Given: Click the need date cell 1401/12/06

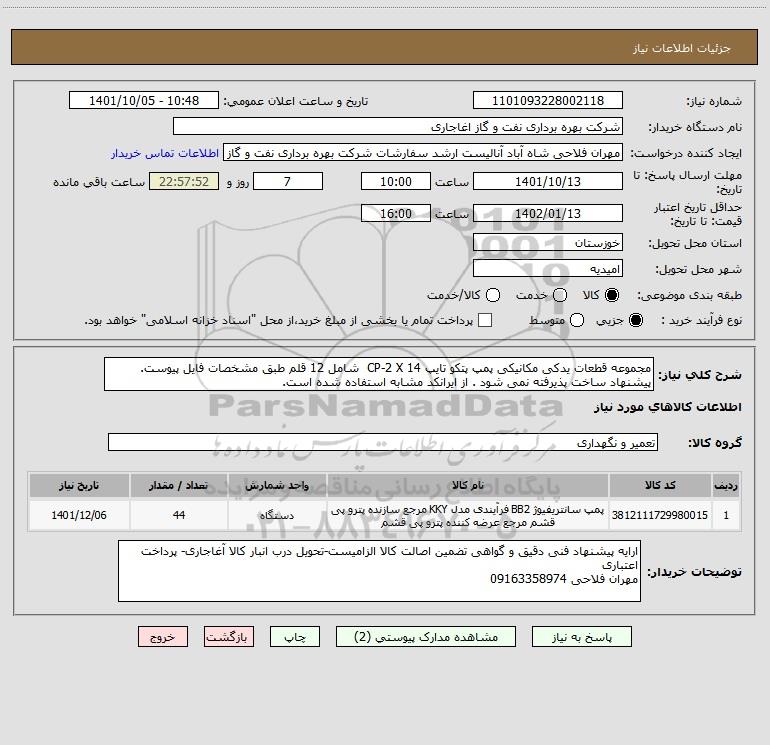Looking at the screenshot, I should [x=79, y=515].
